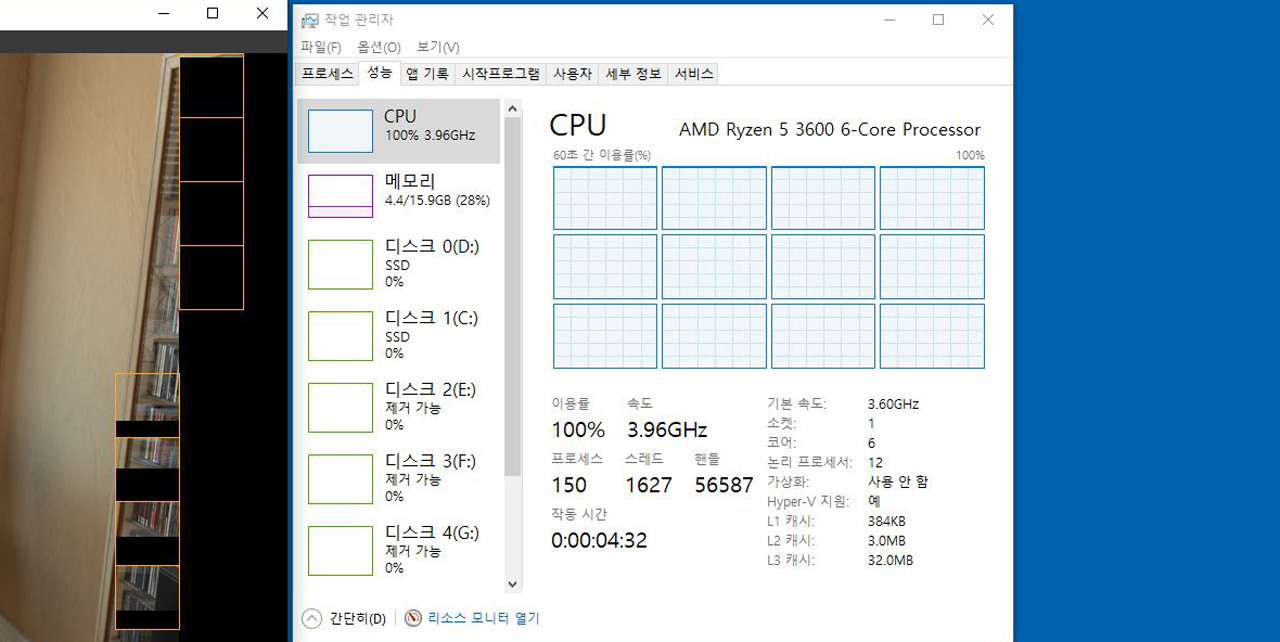1280x642 pixels.
Task: Open the 보기(V) menu
Action: pos(437,47)
